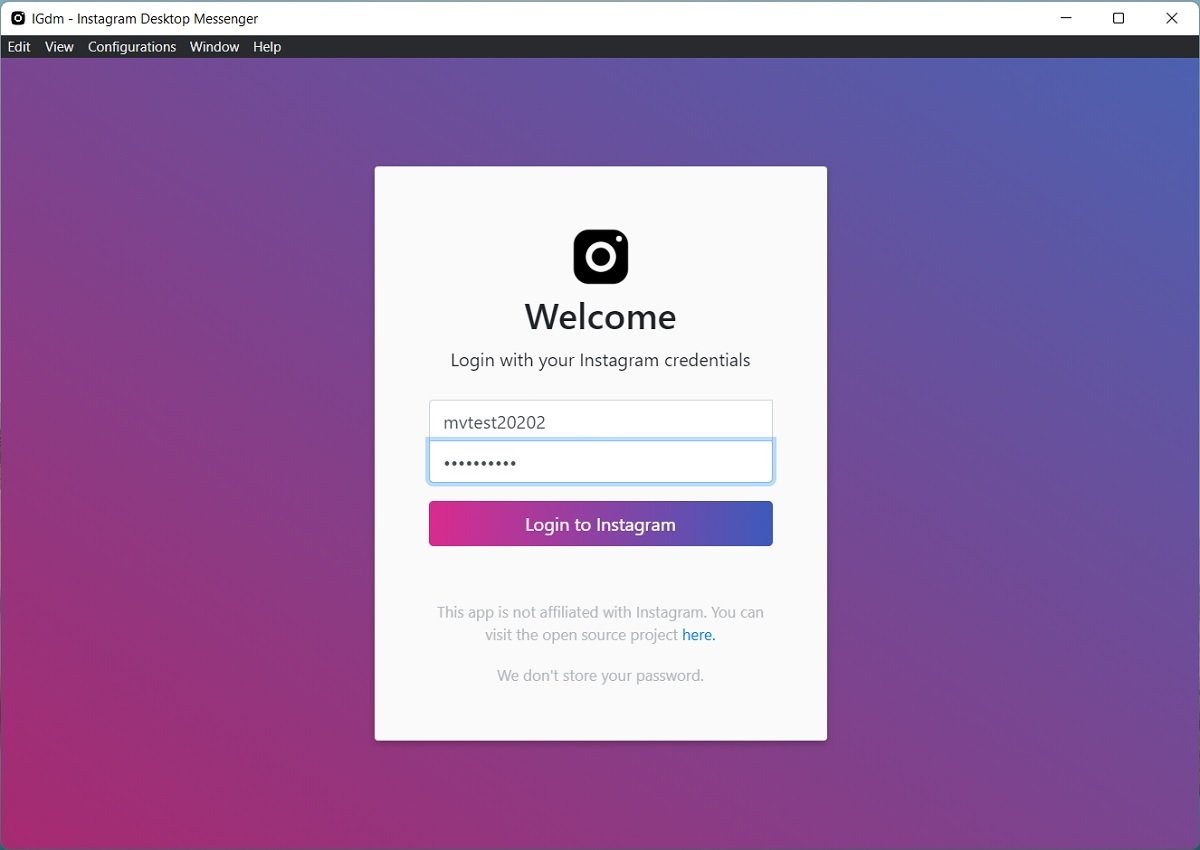The image size is (1200, 850).
Task: Open the Configurations menu
Action: [132, 47]
